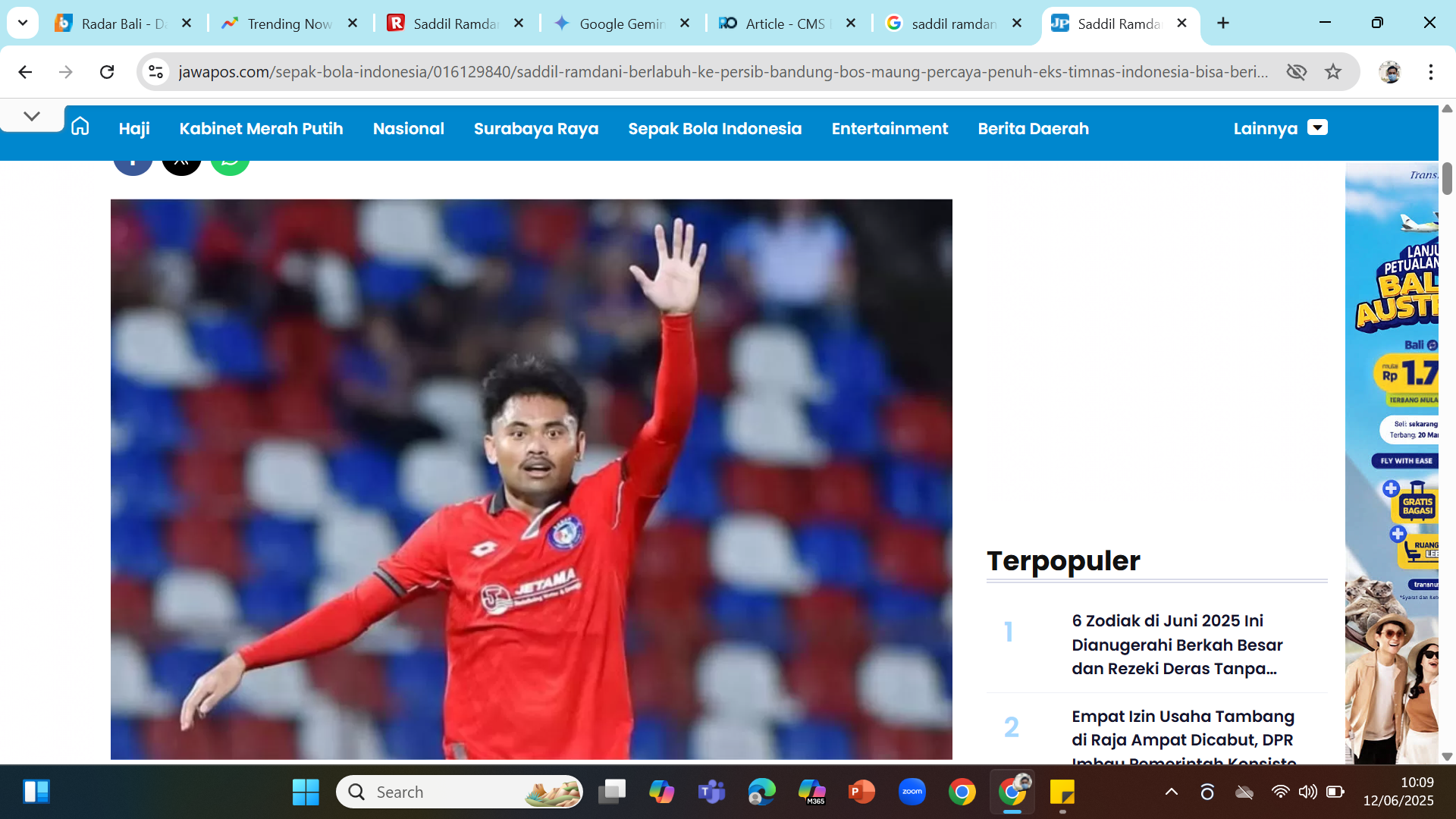Open Microsoft Teams from the taskbar
Screen dimensions: 1456x819
click(711, 792)
